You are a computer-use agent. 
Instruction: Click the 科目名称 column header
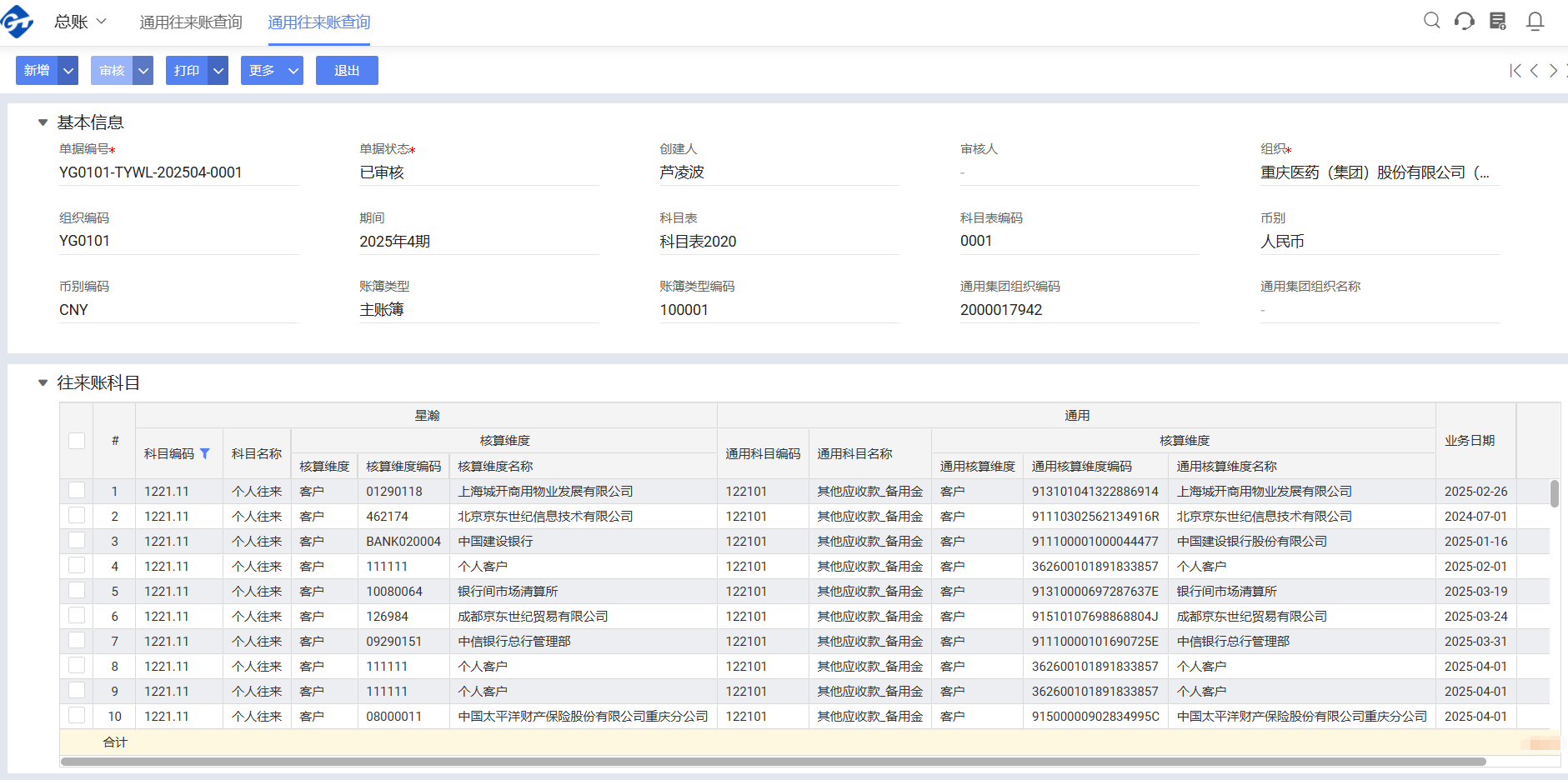[257, 453]
